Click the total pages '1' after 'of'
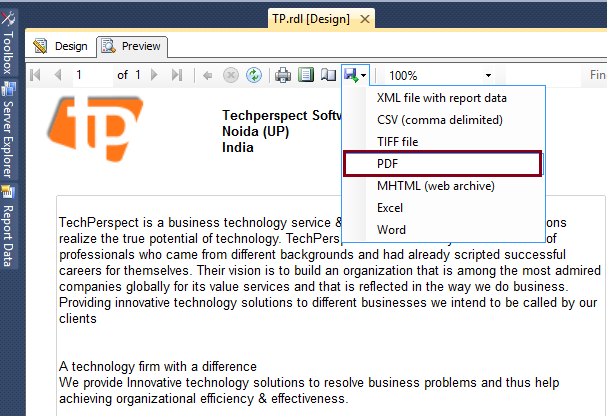607x416 pixels. (137, 75)
